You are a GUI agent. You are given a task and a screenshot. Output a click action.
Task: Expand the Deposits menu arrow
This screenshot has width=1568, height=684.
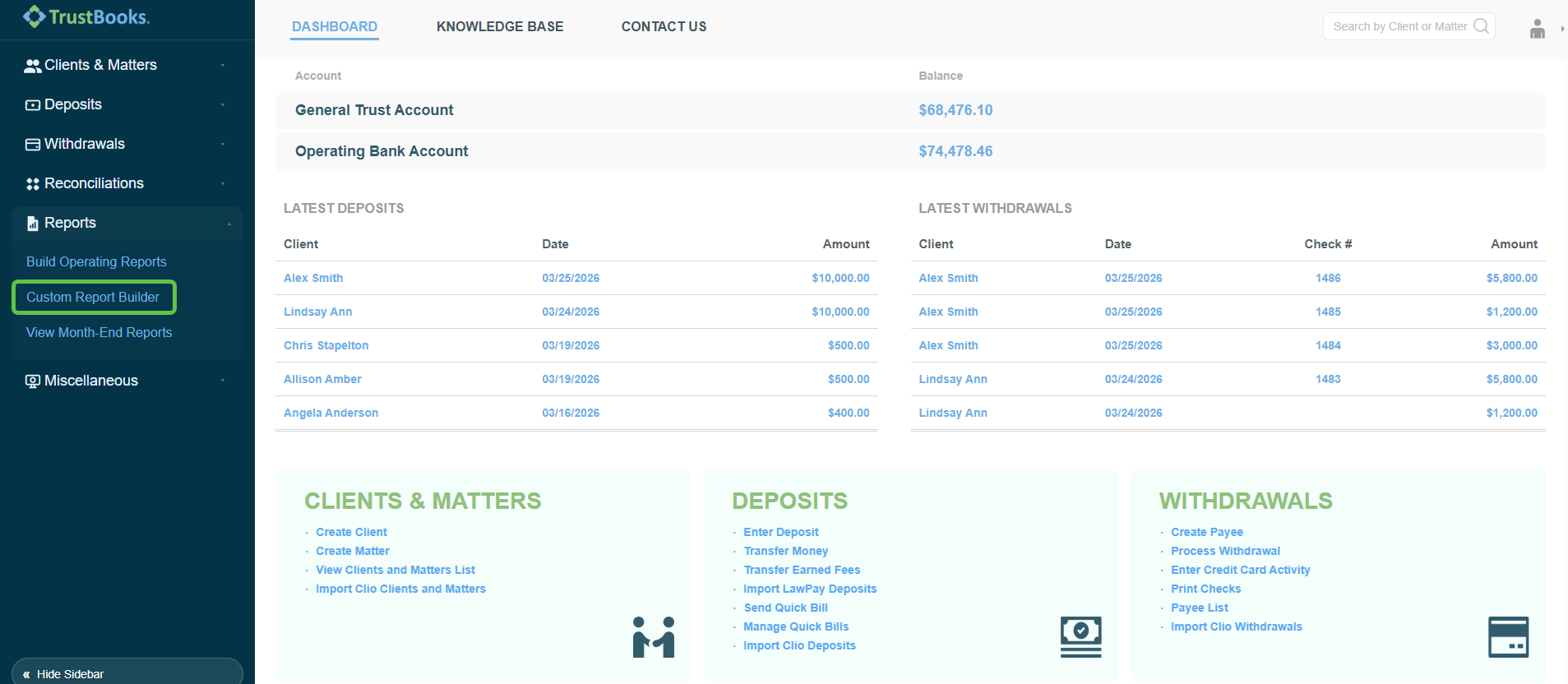223,105
